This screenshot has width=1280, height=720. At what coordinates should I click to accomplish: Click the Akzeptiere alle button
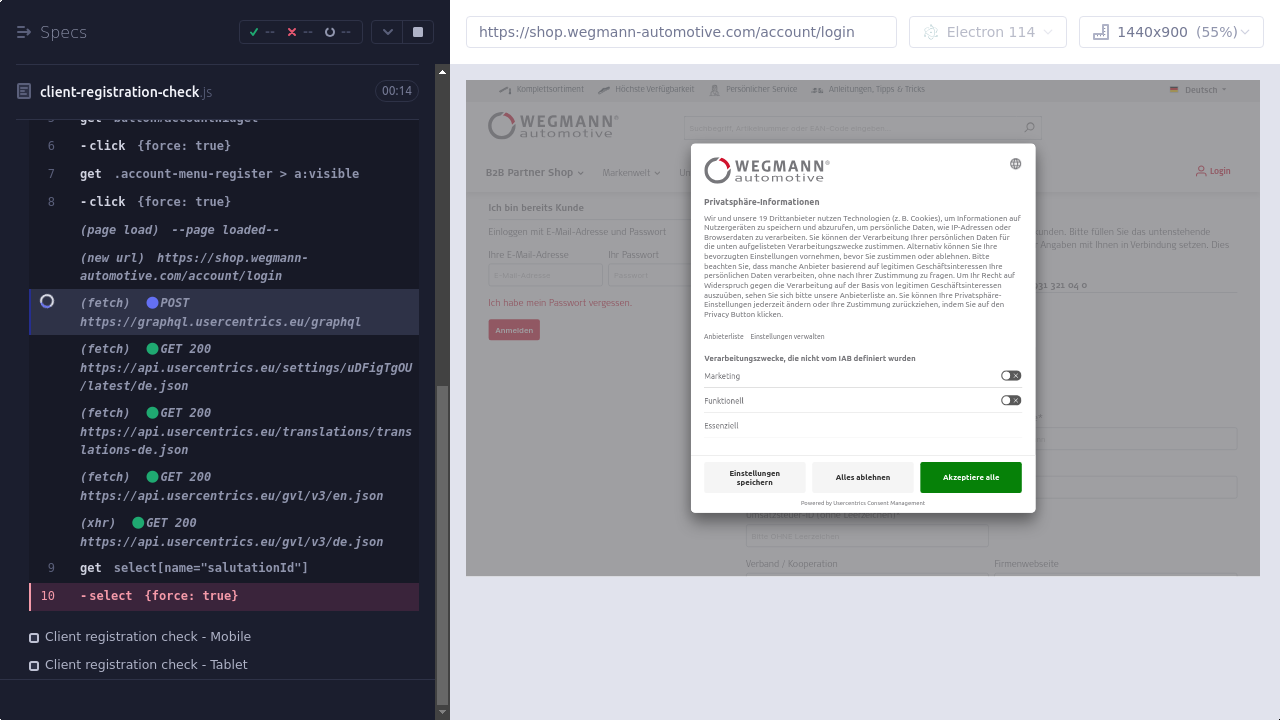(x=970, y=477)
